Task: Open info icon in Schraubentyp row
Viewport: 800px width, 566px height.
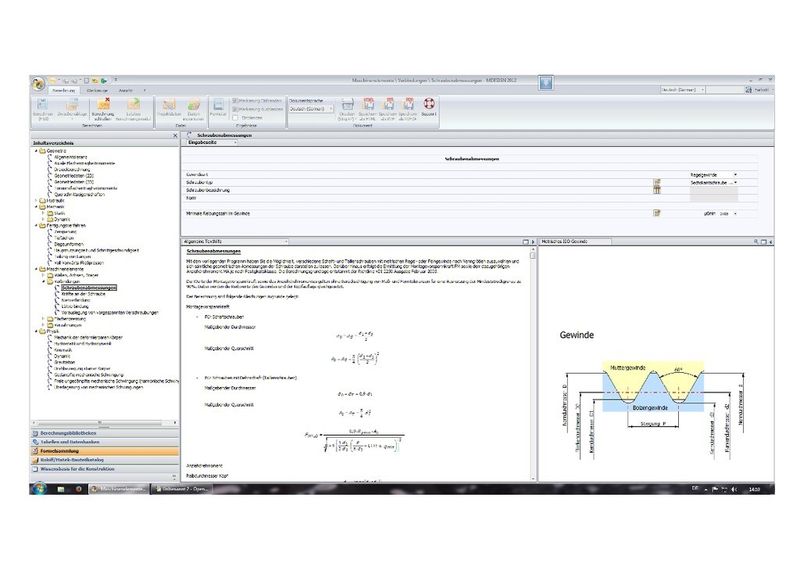Action: (657, 182)
